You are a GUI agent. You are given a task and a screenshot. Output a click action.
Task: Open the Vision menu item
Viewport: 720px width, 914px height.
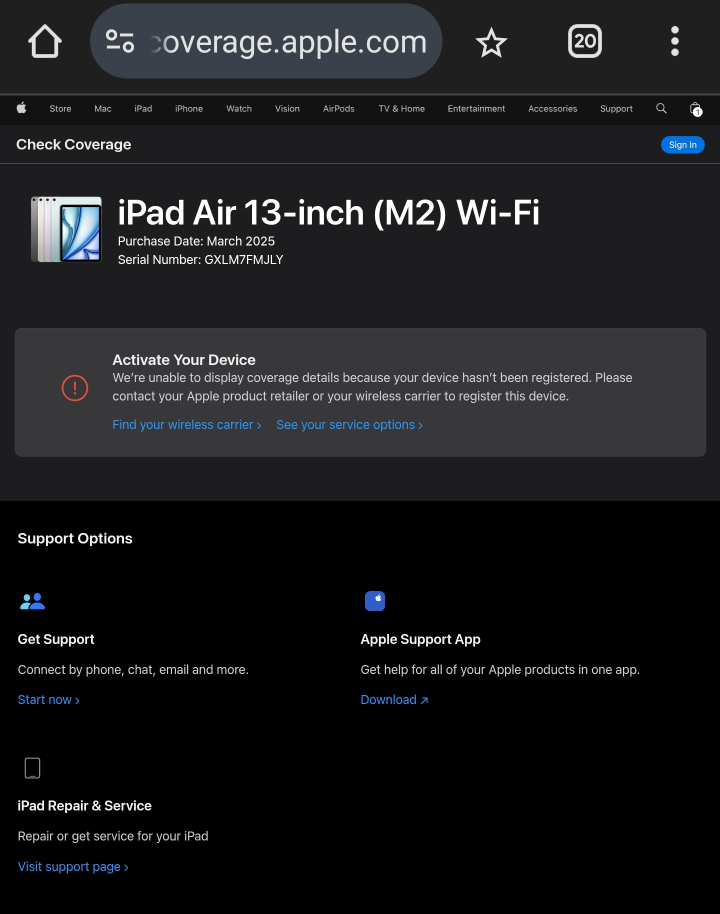coord(287,108)
